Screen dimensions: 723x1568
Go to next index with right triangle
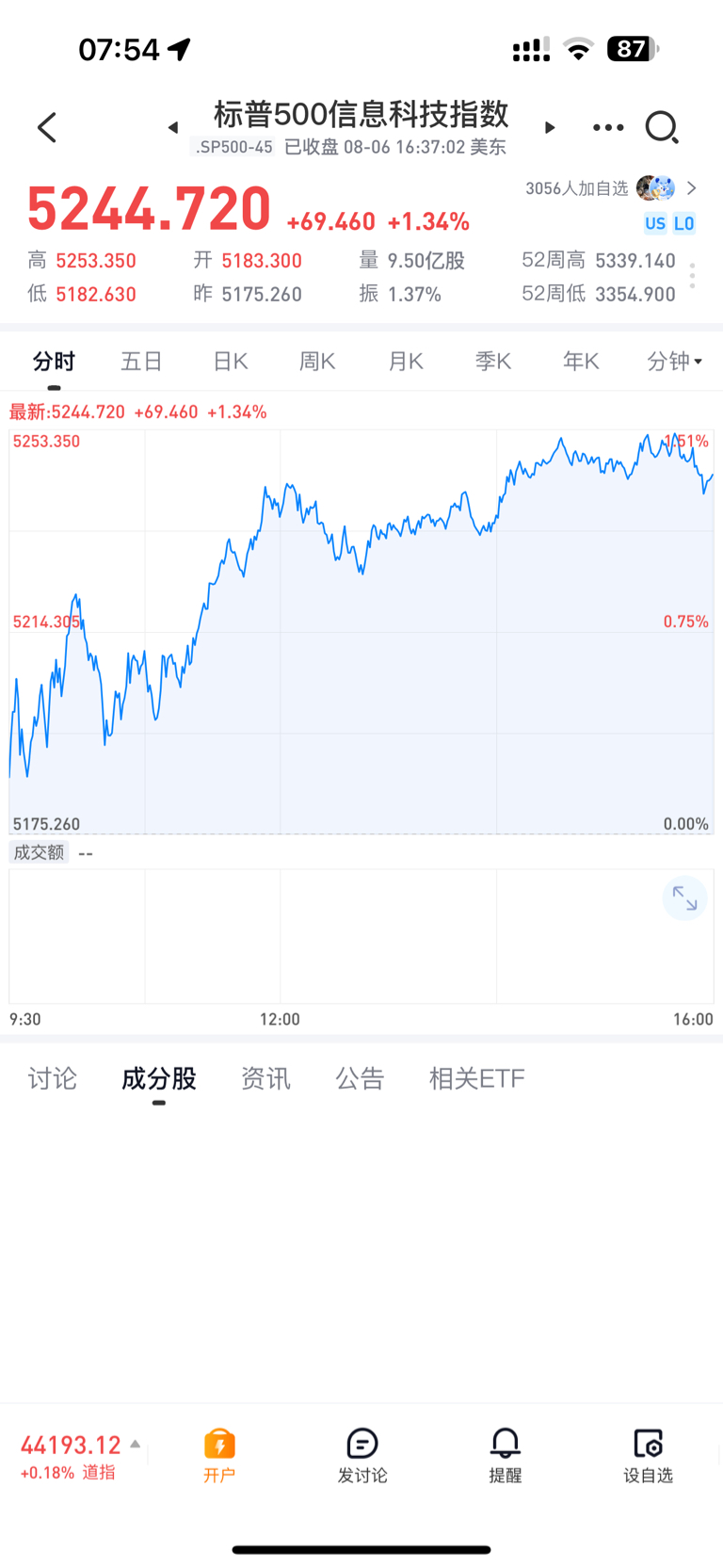click(550, 127)
